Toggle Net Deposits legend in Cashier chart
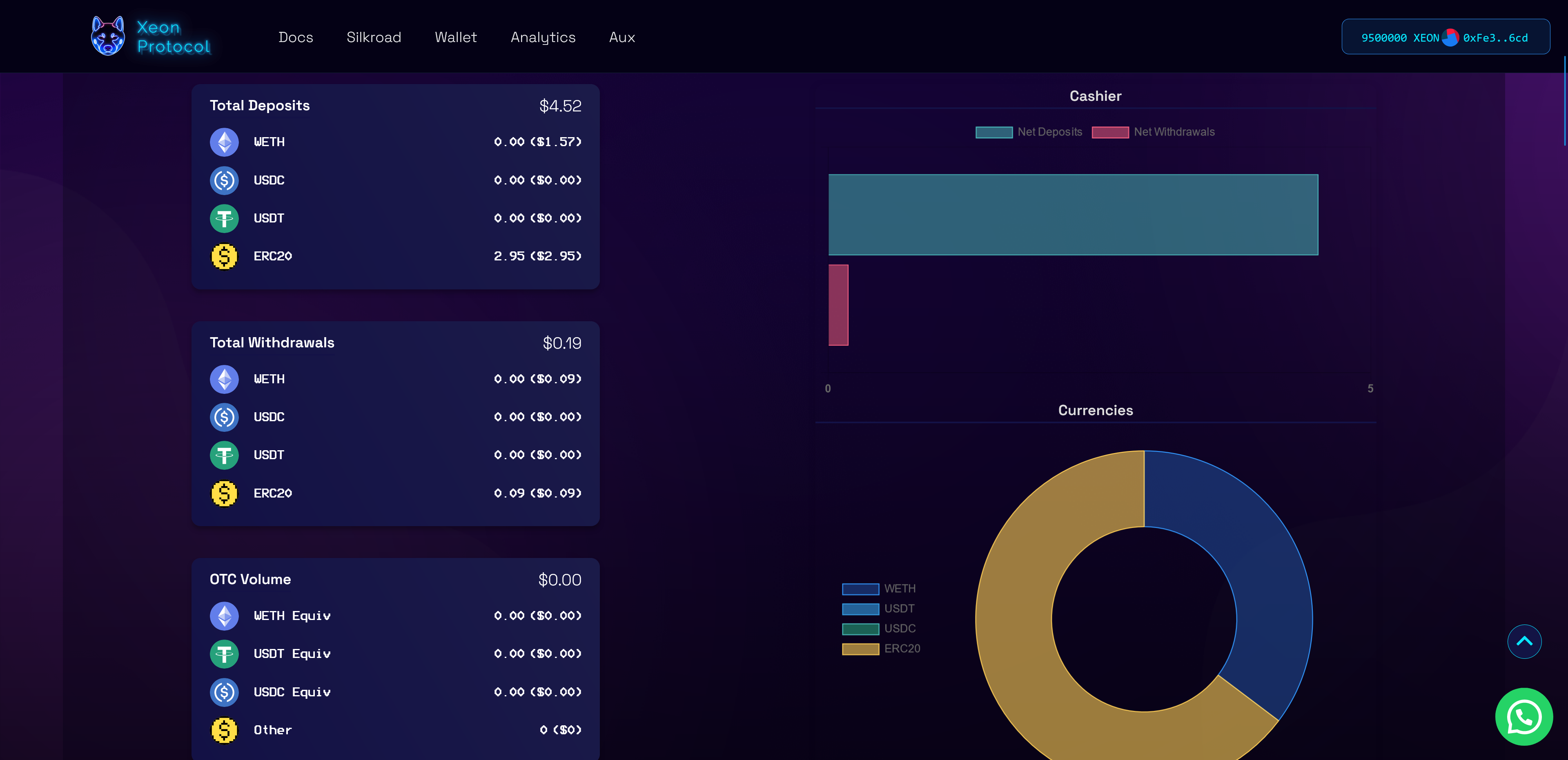Viewport: 1568px width, 760px height. coord(1029,132)
